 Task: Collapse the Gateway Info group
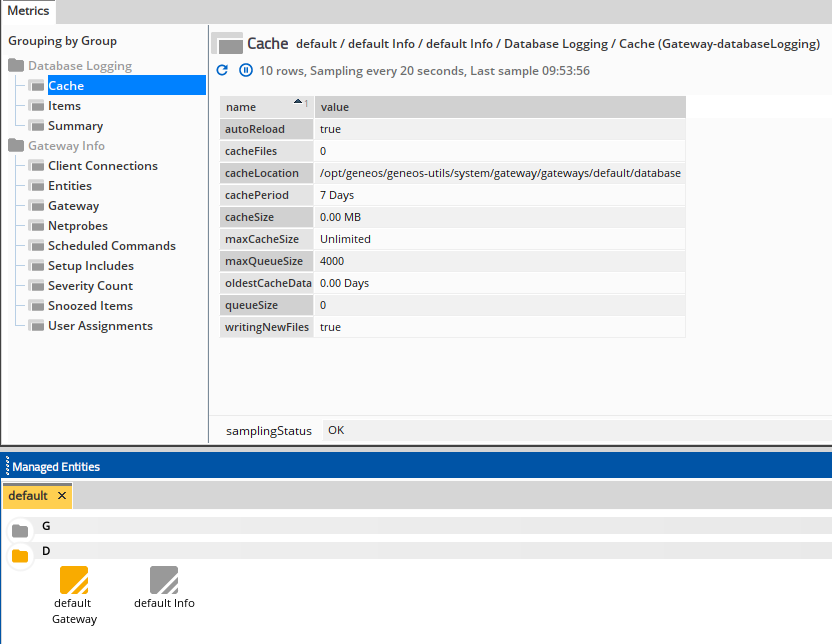(x=66, y=146)
